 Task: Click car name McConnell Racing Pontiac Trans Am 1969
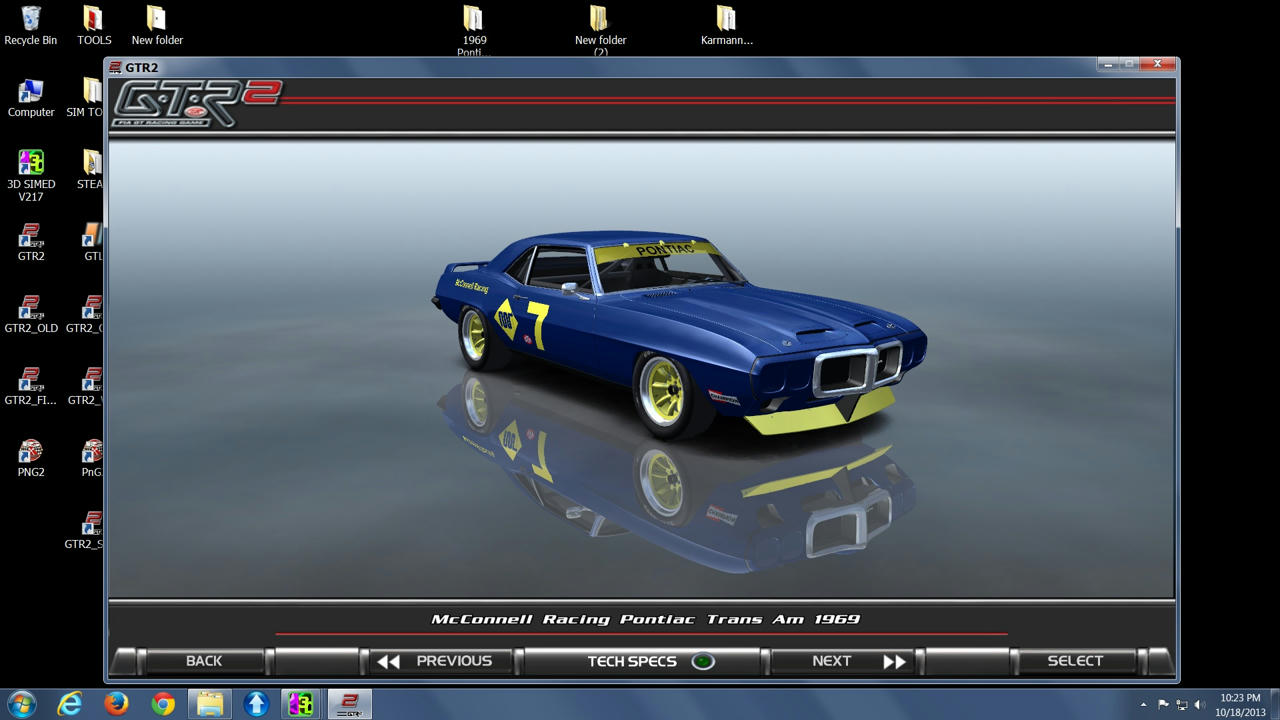click(x=645, y=619)
